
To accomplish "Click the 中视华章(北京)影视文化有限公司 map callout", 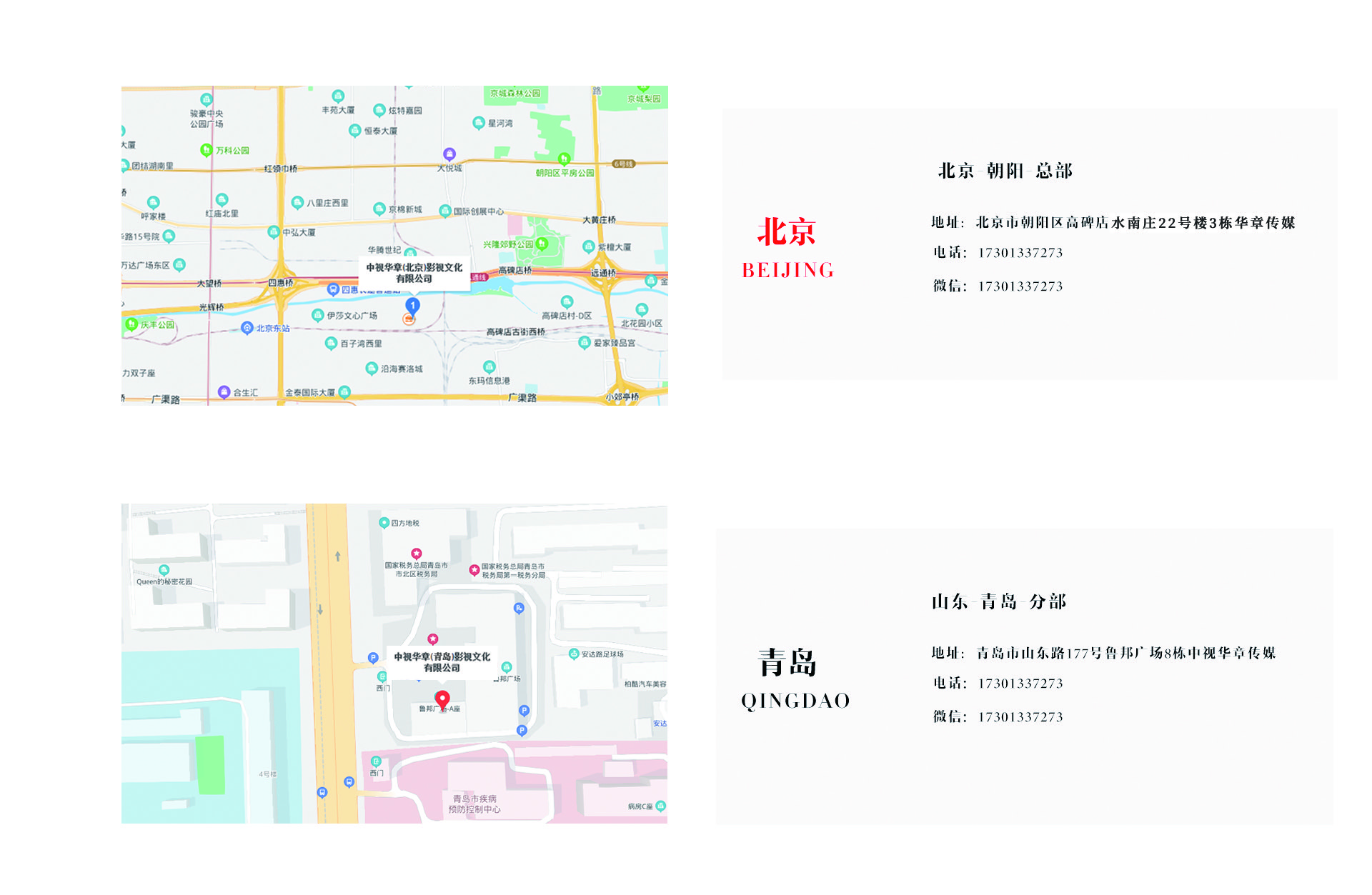I will [414, 274].
